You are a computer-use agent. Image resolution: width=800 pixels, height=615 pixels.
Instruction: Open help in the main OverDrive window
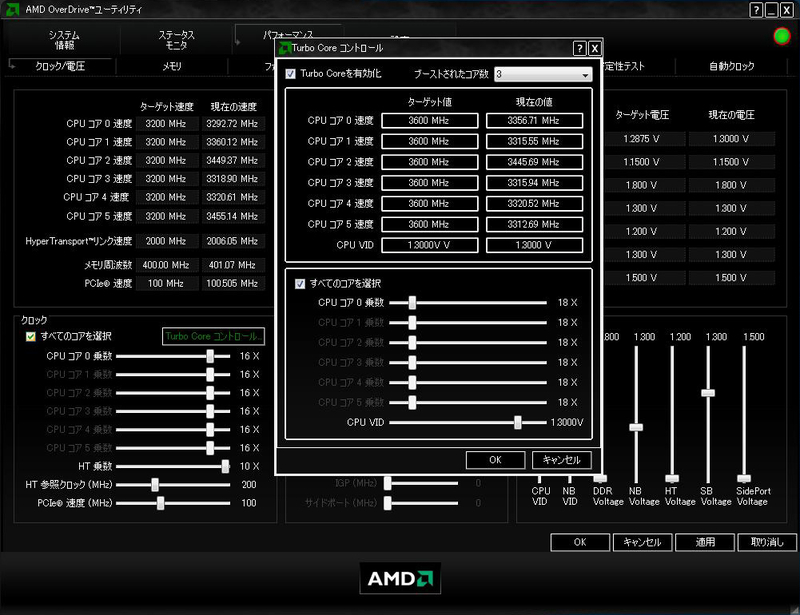coord(756,10)
